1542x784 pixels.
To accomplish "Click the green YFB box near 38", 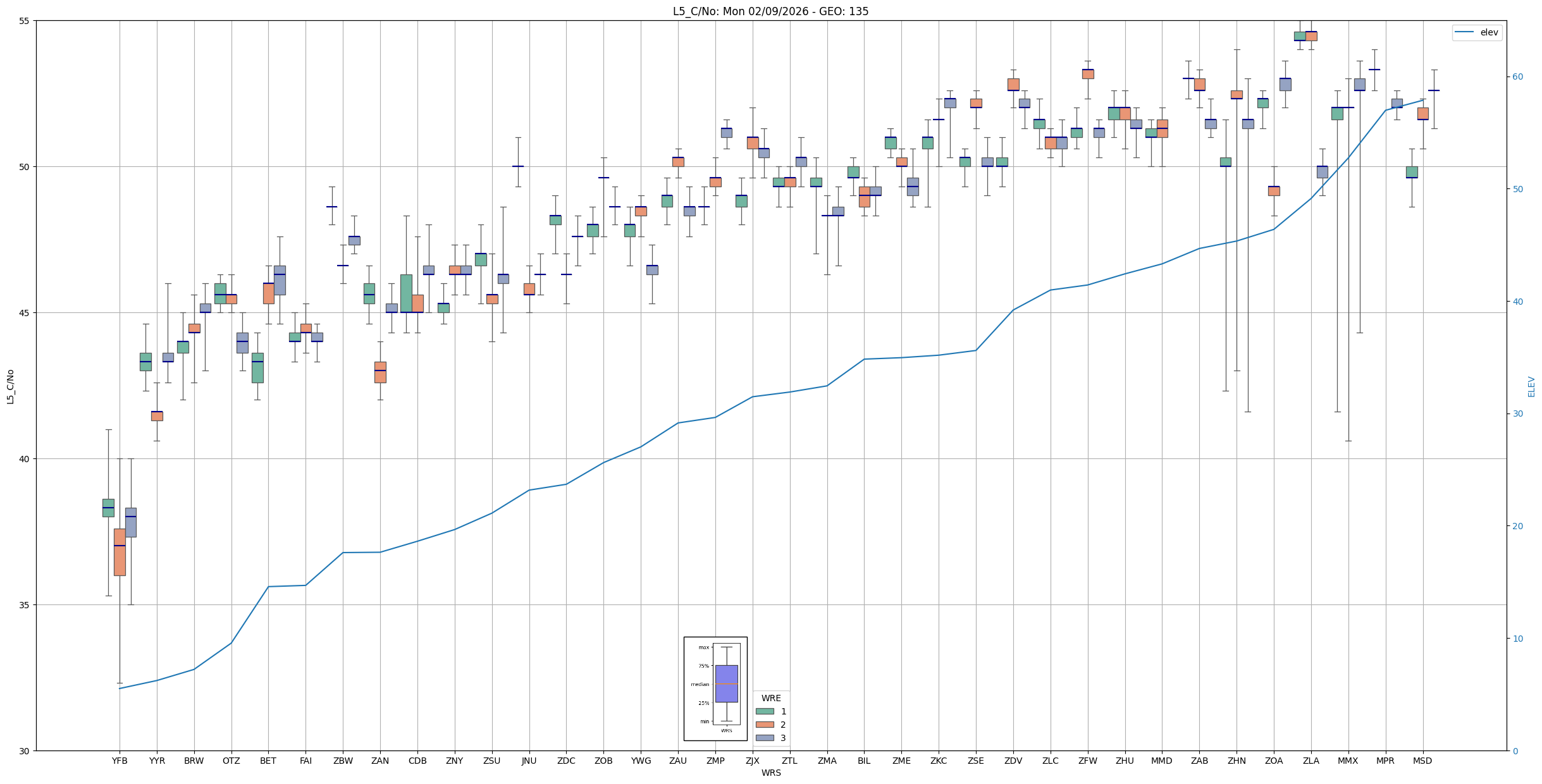I will 108,508.
